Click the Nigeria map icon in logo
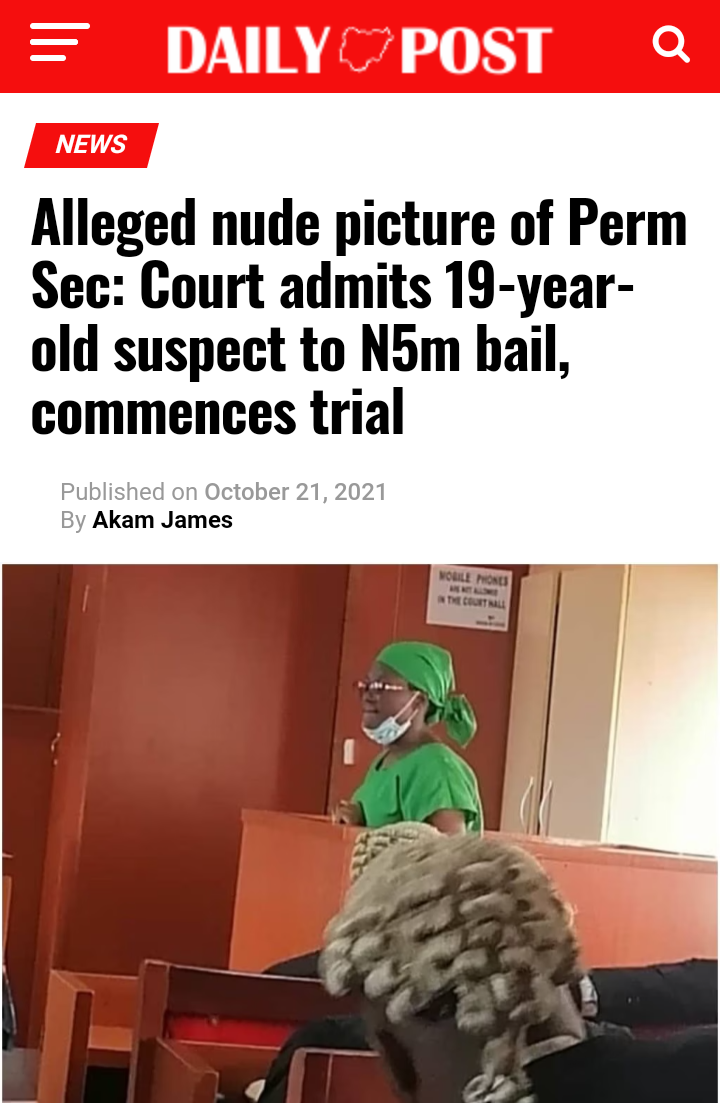This screenshot has height=1103, width=720. click(365, 50)
